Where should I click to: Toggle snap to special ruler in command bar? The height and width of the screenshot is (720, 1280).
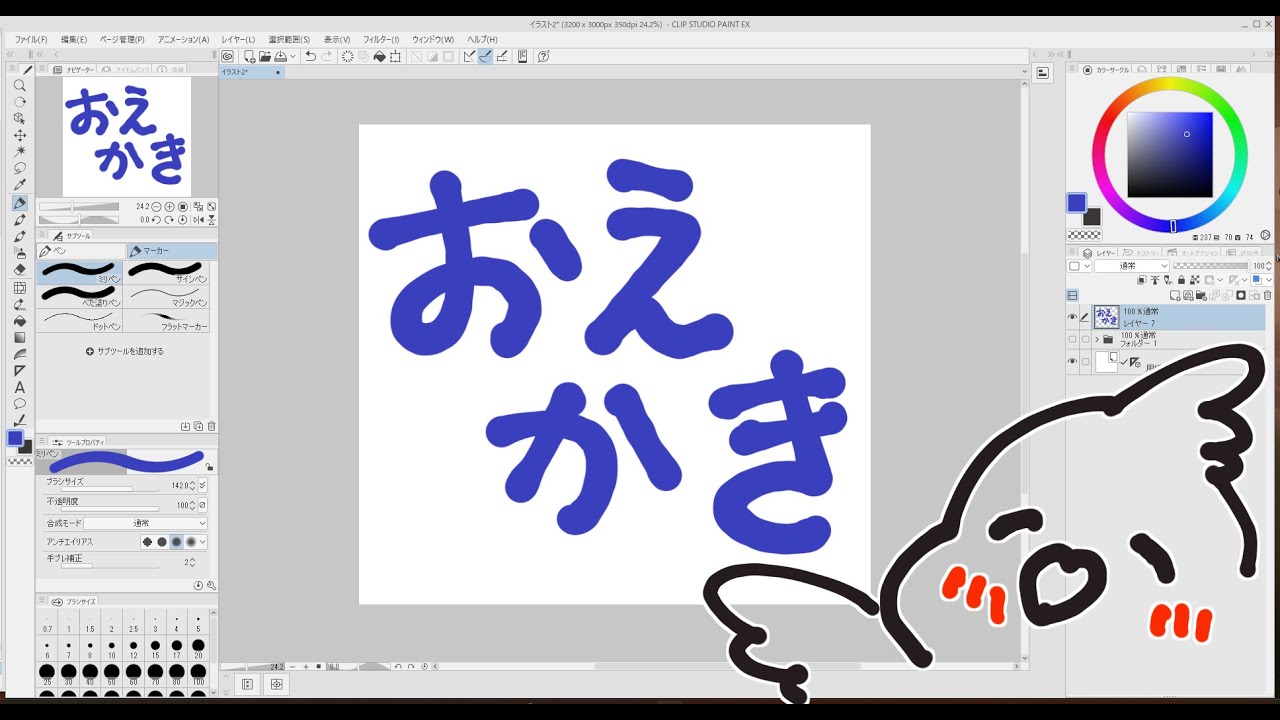[486, 57]
